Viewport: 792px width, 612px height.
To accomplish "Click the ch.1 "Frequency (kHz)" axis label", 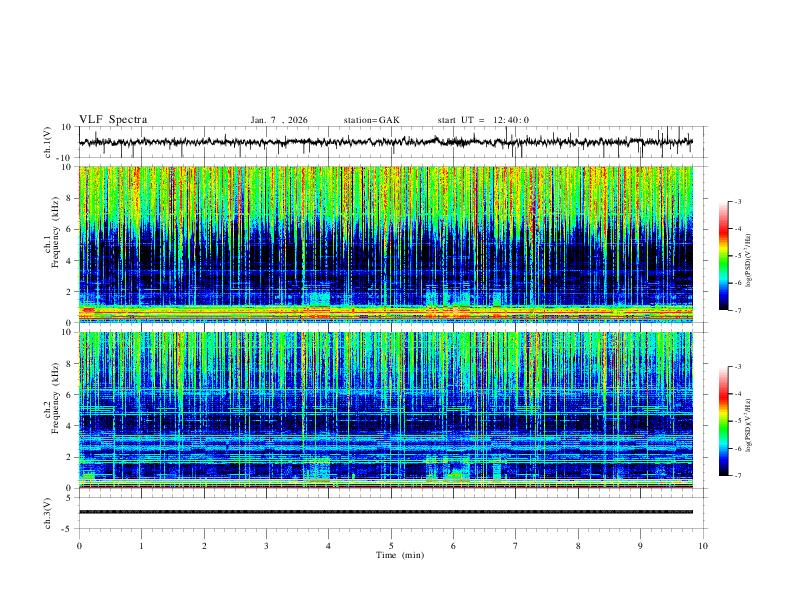I will [x=55, y=231].
